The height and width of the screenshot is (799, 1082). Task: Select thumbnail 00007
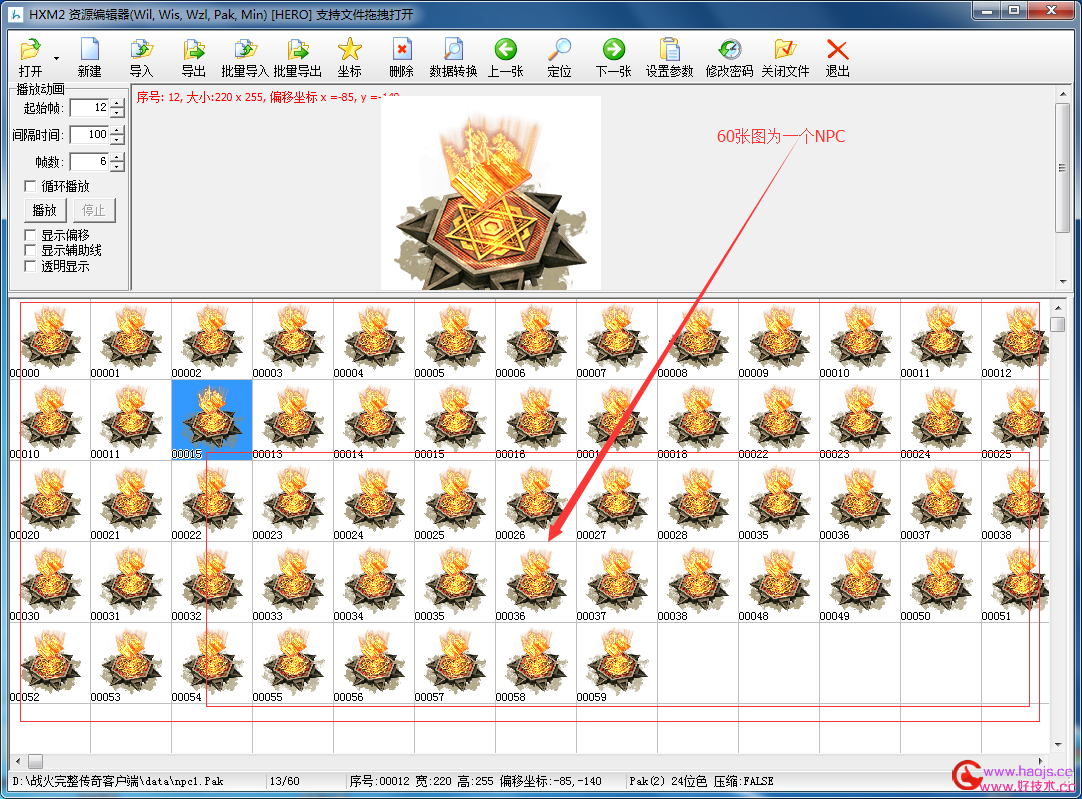click(x=617, y=339)
